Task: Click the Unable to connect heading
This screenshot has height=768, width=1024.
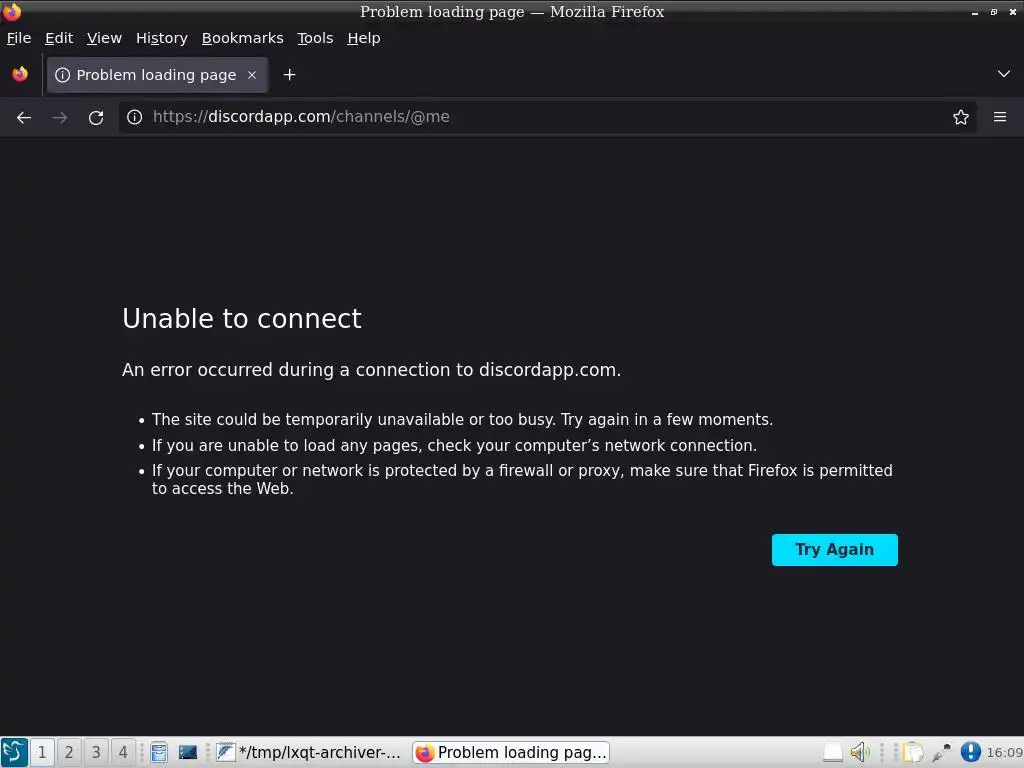Action: tap(242, 319)
